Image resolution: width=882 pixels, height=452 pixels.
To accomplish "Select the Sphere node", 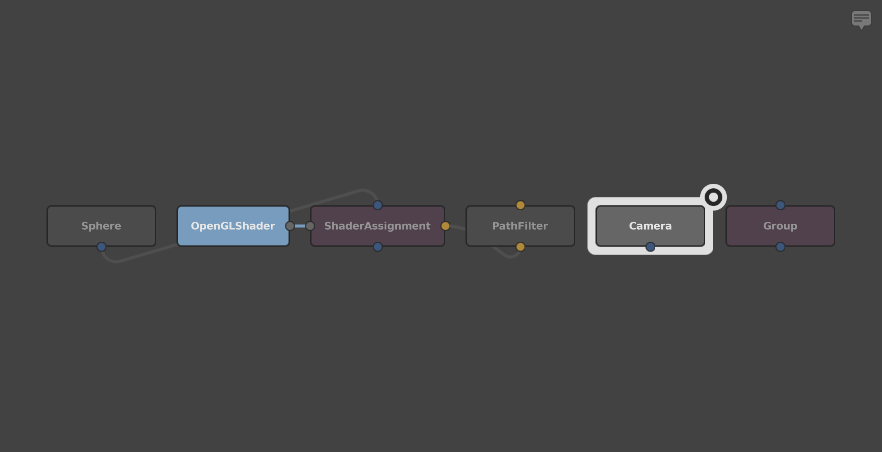I will pos(101,226).
